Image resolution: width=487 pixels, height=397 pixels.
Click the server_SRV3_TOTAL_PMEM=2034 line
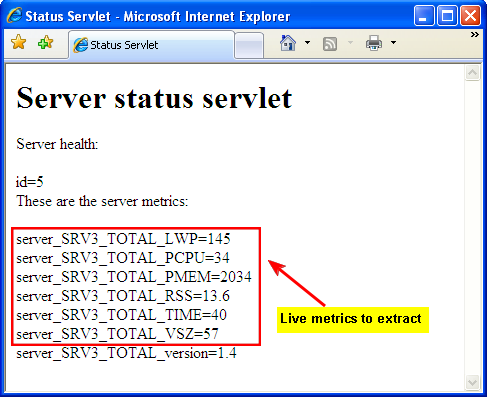point(134,277)
